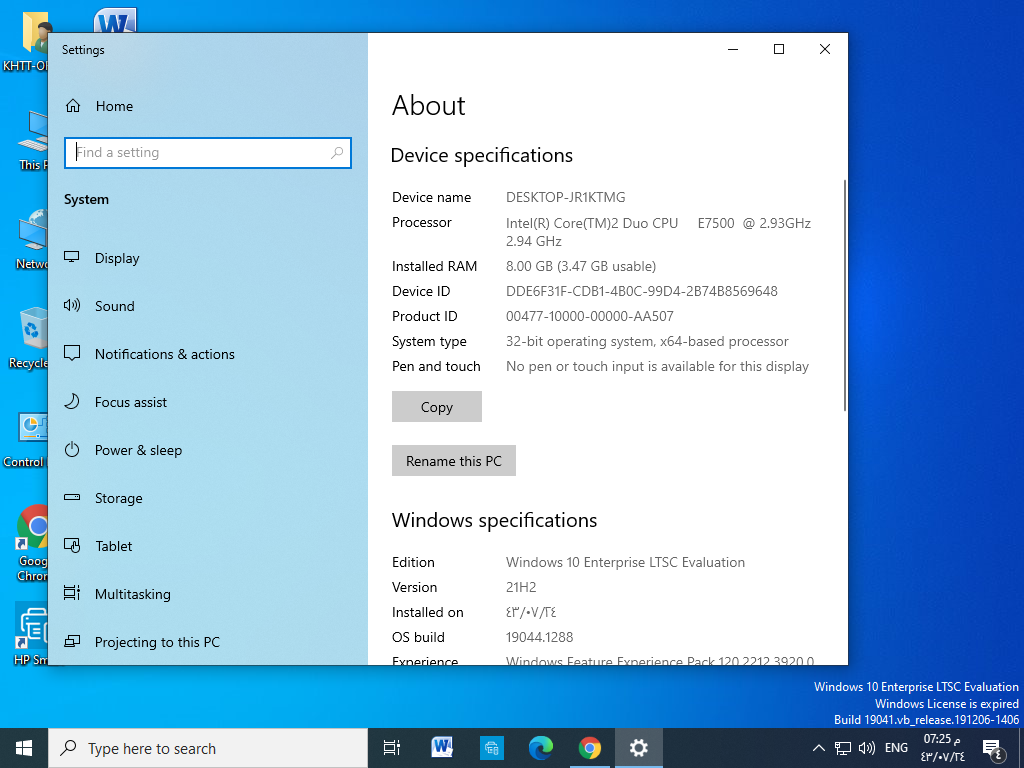Open the Recycle Bin desktop icon
Image resolution: width=1024 pixels, height=768 pixels.
[x=29, y=338]
